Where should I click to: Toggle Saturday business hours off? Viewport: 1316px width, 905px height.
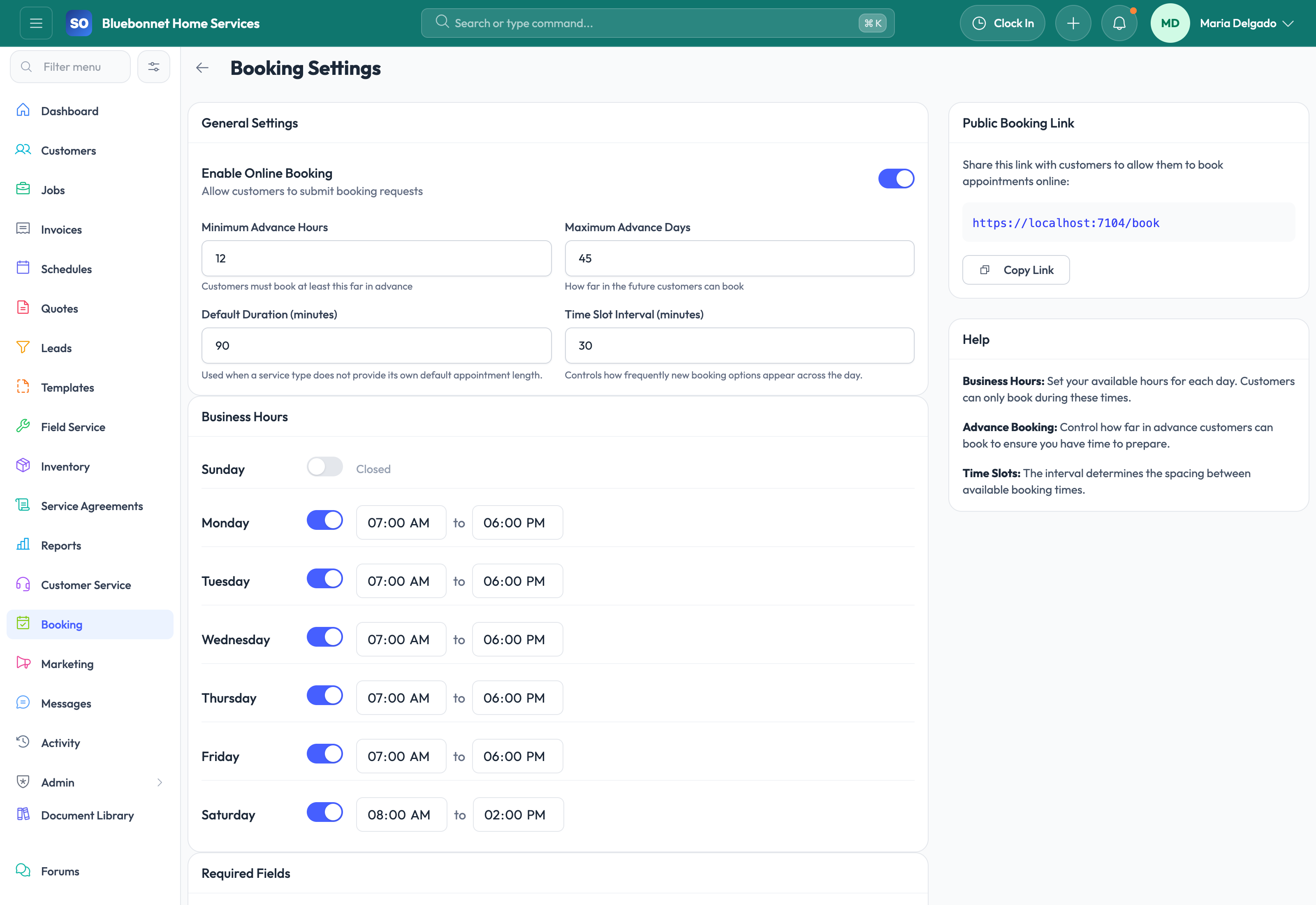point(325,812)
